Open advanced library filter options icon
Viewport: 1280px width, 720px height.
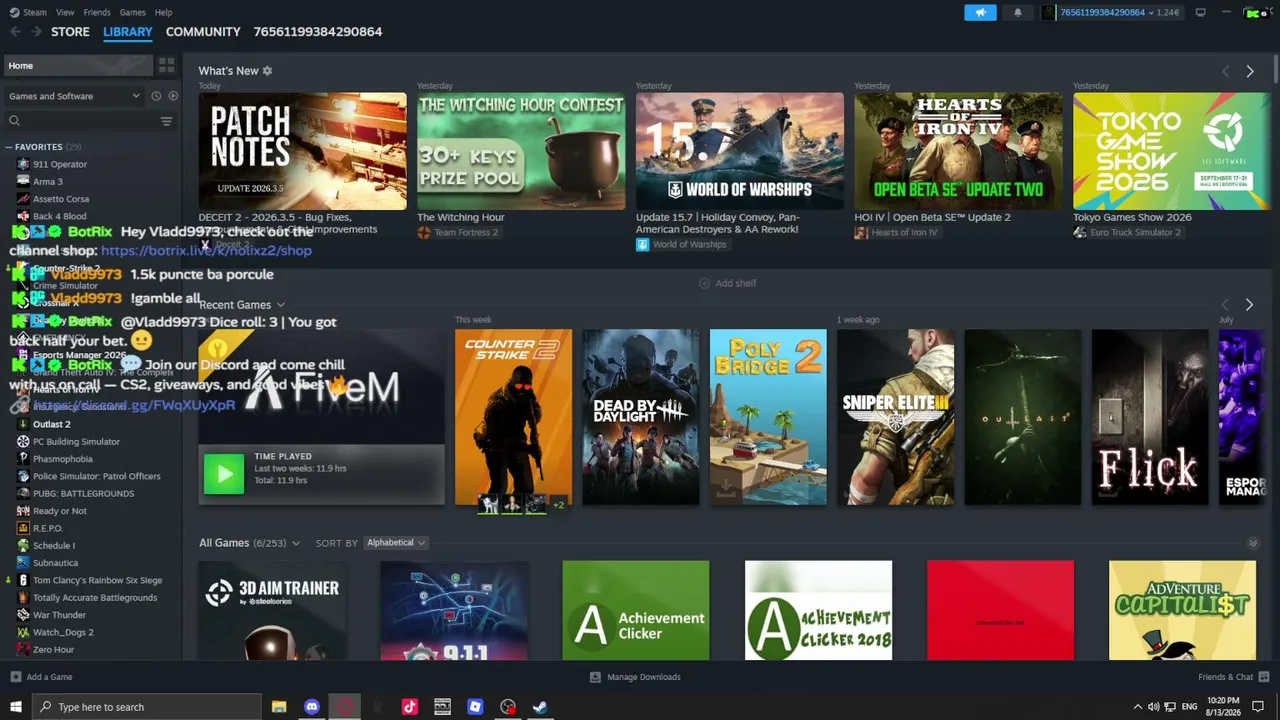pos(166,121)
